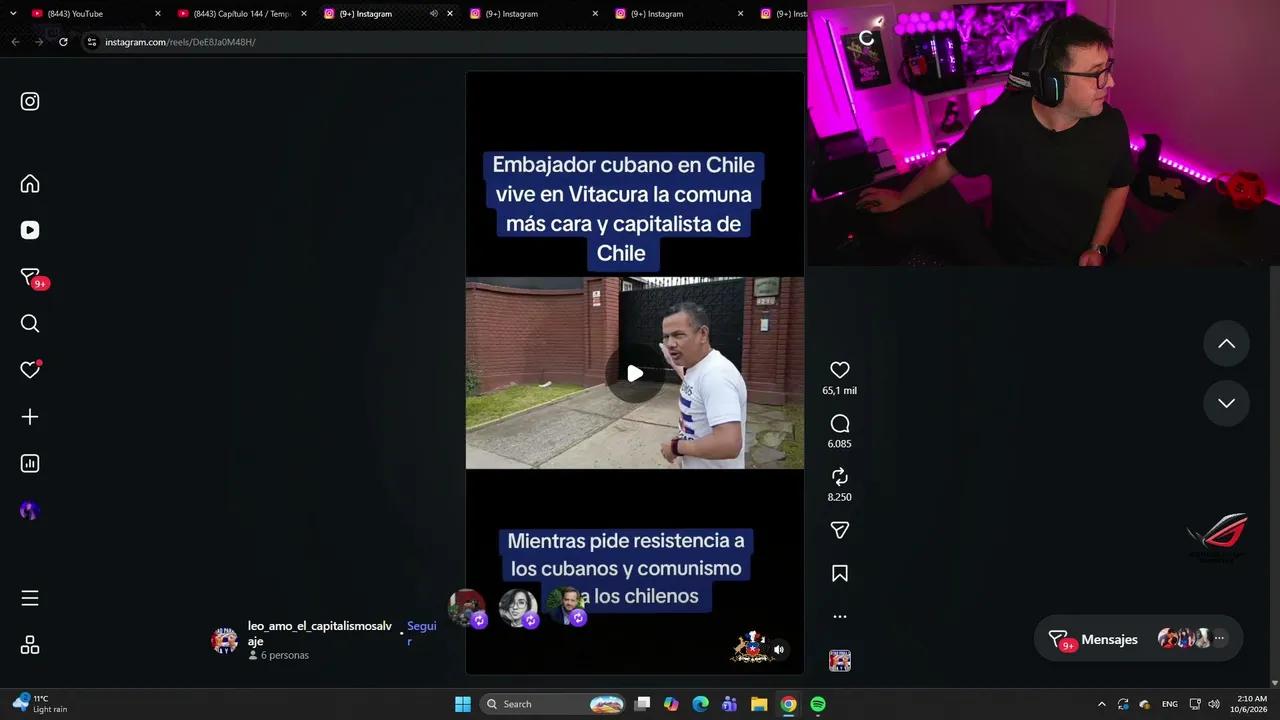Open the Instagram logo home link
Viewport: 1280px width, 720px height.
pos(30,101)
